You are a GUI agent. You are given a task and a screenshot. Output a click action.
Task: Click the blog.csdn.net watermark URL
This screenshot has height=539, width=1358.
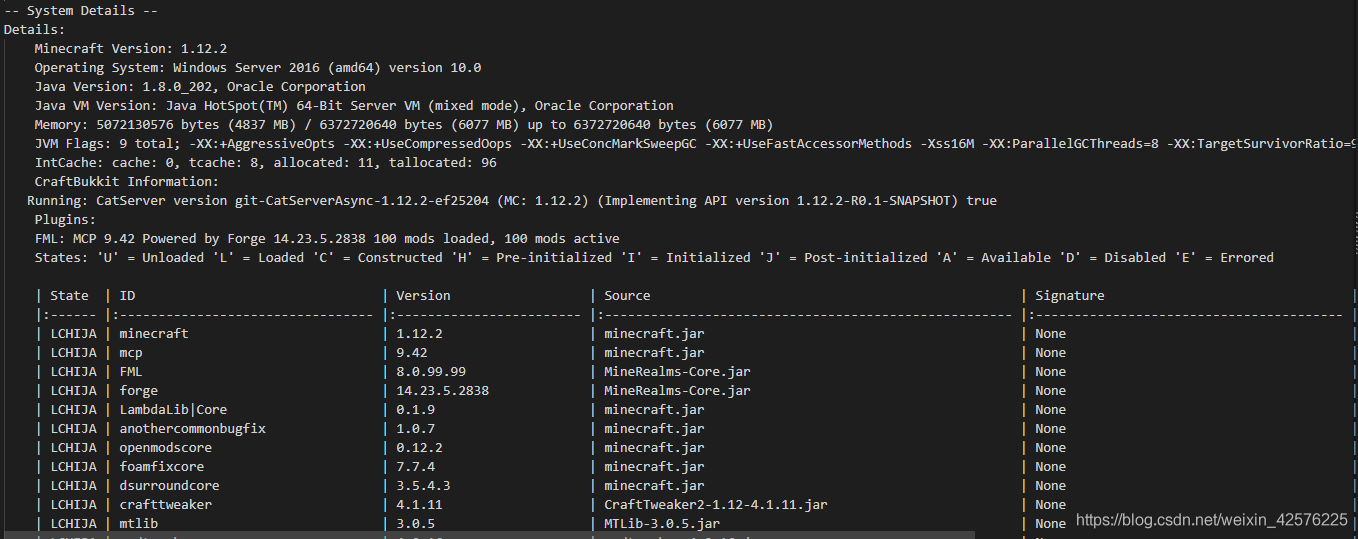[x=1211, y=519]
